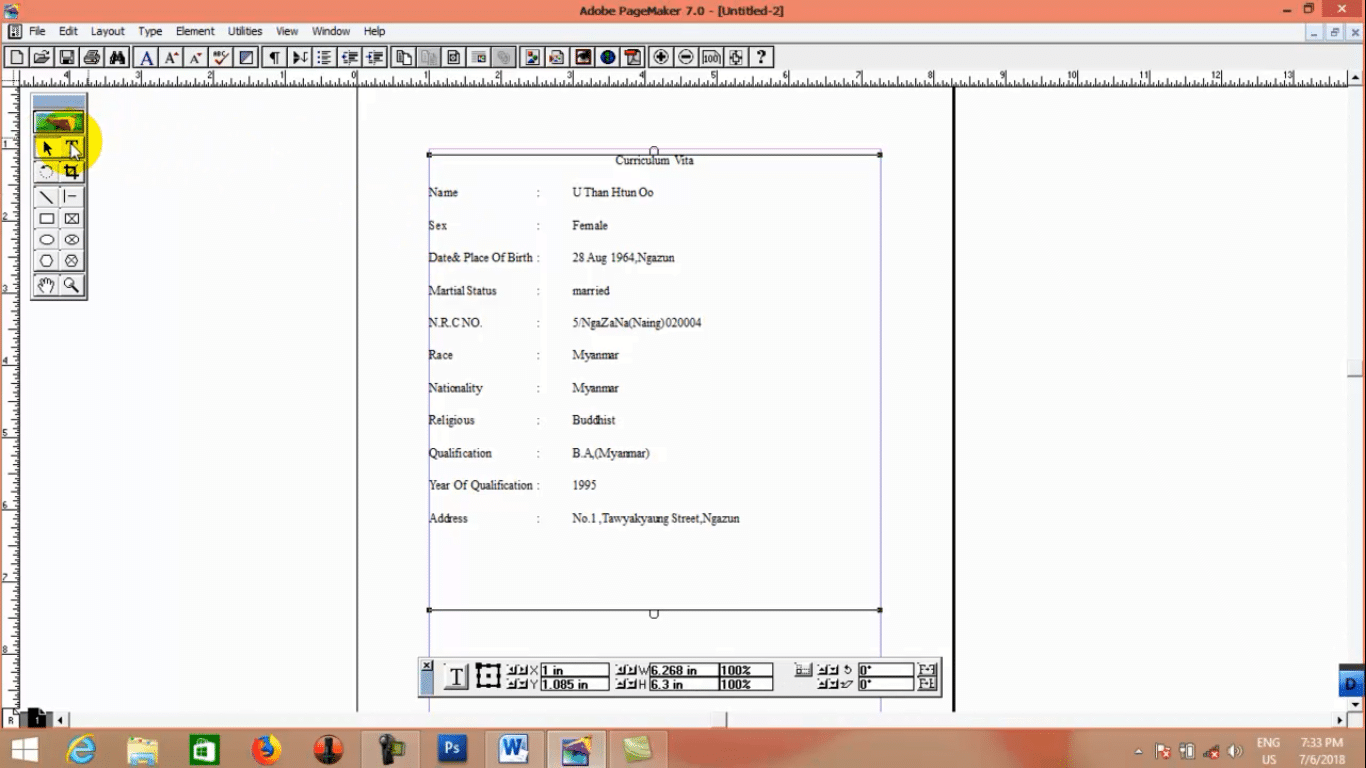Click the vertical reflecting button in Control palette
This screenshot has width=1366, height=768.
tap(927, 684)
